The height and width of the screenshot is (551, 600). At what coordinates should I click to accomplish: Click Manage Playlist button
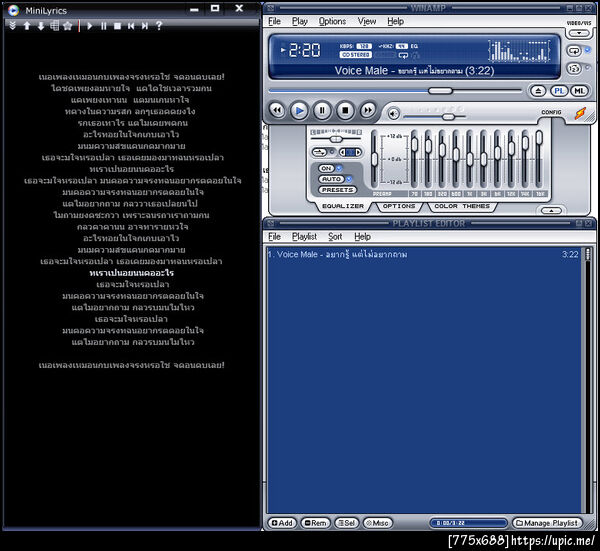pyautogui.click(x=547, y=523)
